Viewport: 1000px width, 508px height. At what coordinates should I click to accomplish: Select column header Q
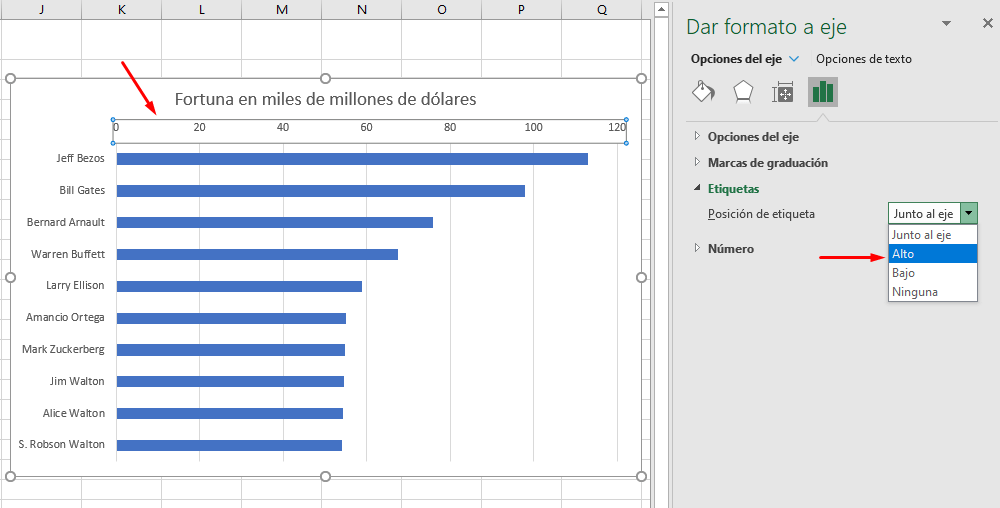tap(602, 10)
